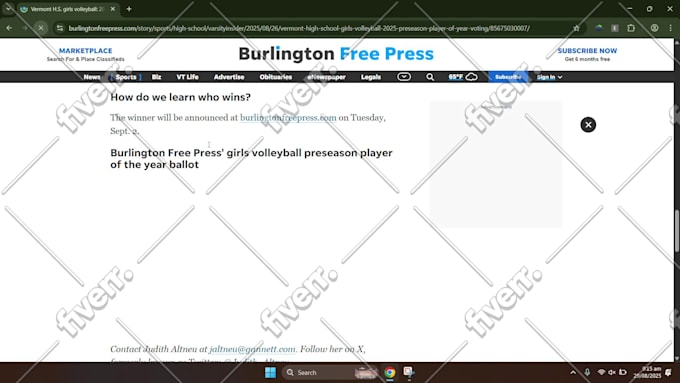
Task: Open the tab search dropdown arrow
Action: point(8,9)
